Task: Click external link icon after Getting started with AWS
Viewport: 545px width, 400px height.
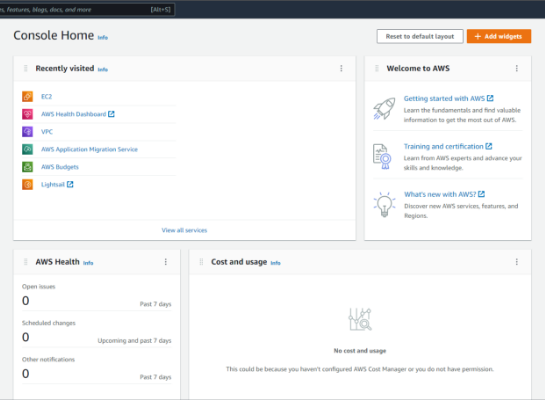Action: click(x=490, y=98)
